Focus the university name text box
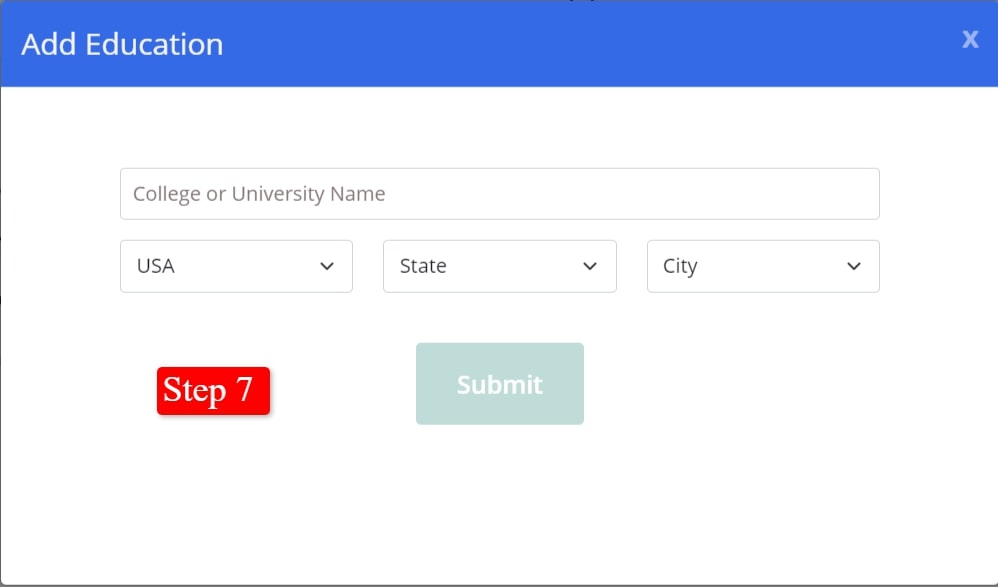This screenshot has height=587, width=998. 499,194
